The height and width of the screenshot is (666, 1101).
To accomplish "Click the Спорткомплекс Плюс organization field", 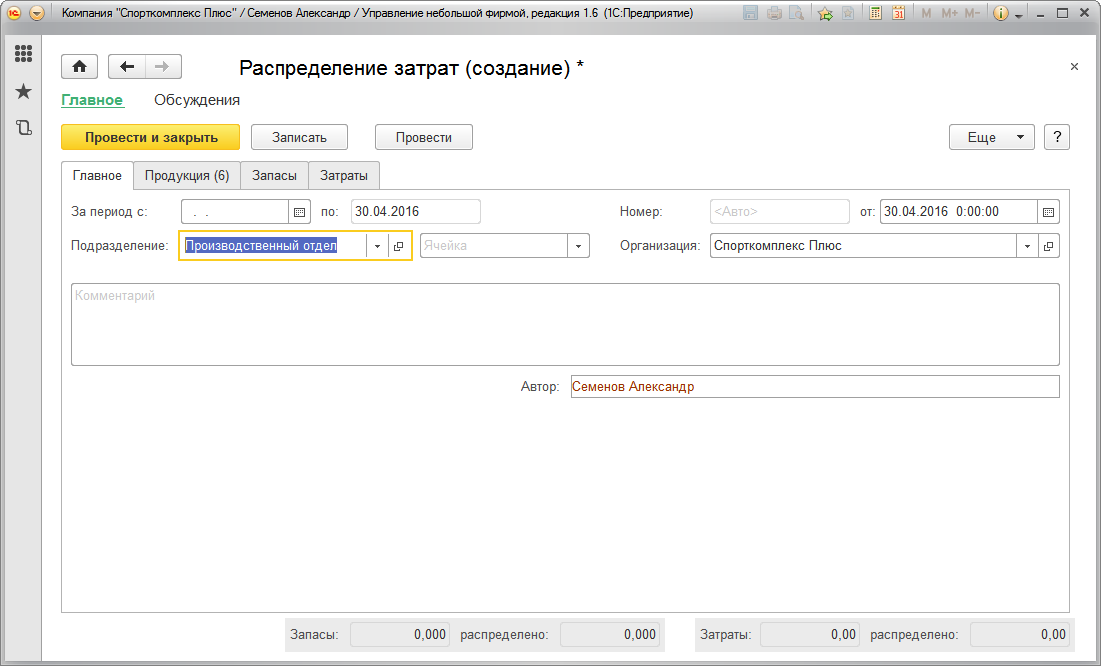I will click(x=863, y=246).
